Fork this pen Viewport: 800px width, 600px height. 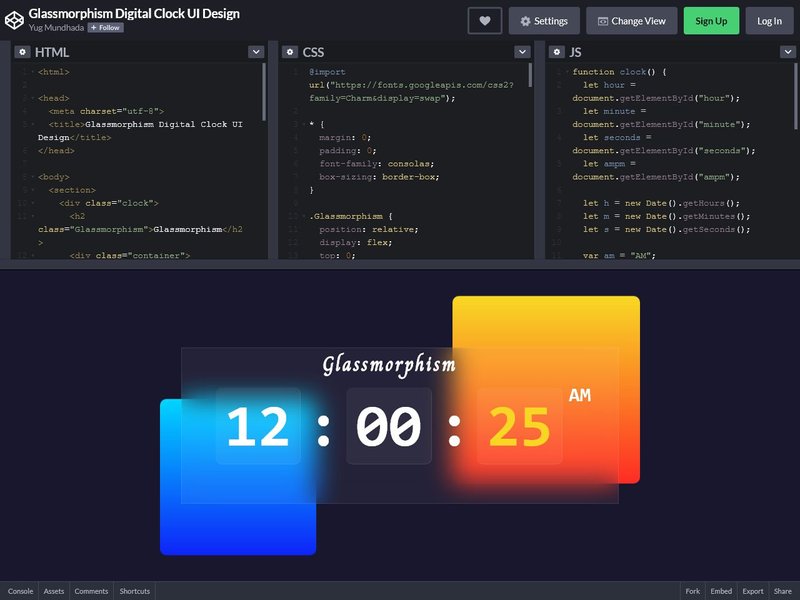(x=692, y=591)
